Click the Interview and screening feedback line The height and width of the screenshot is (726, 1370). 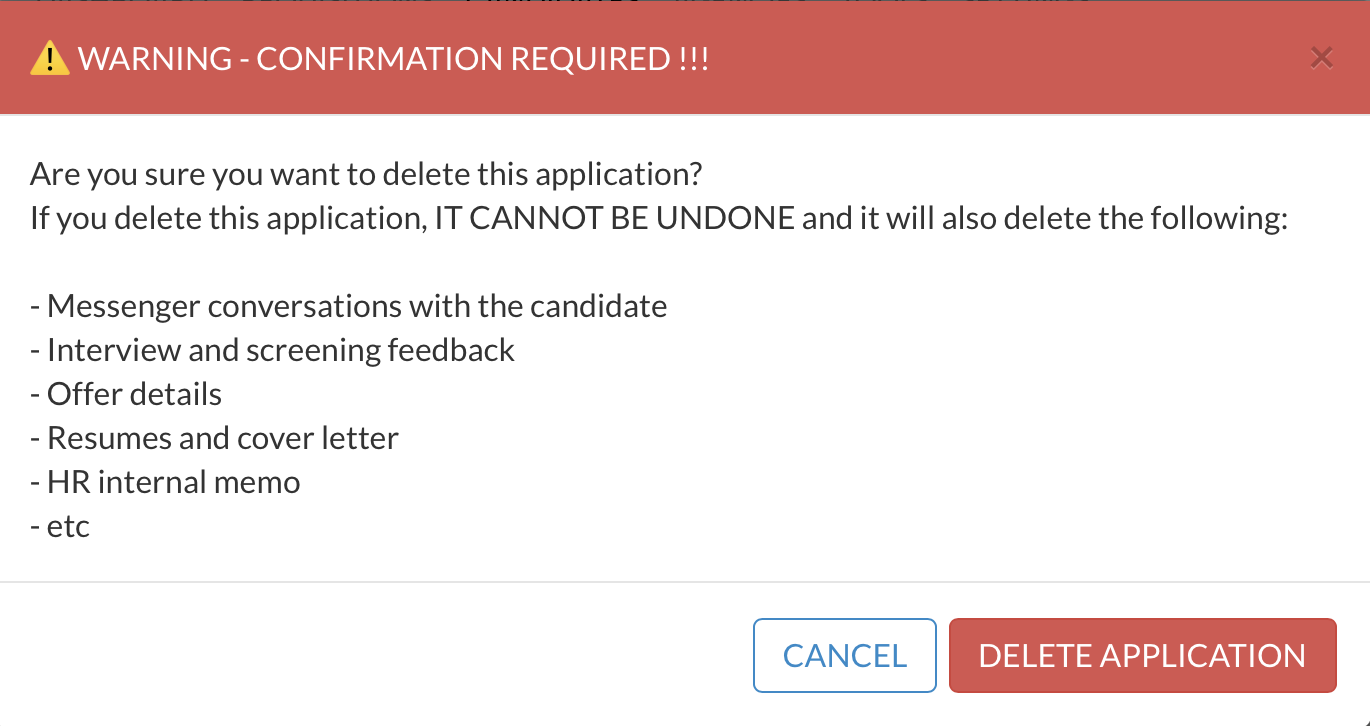coord(272,350)
